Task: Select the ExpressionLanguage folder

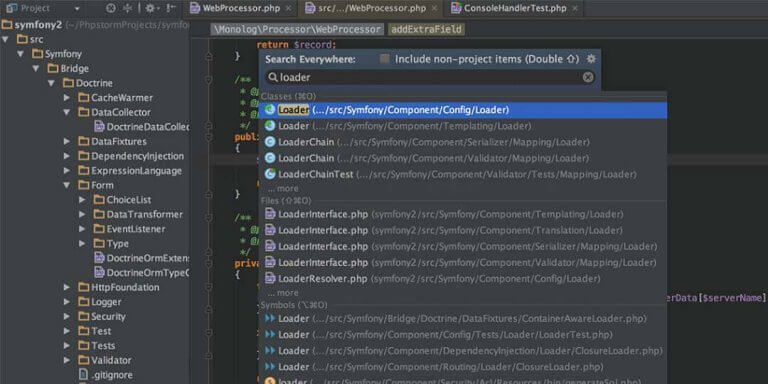Action: tap(130, 171)
